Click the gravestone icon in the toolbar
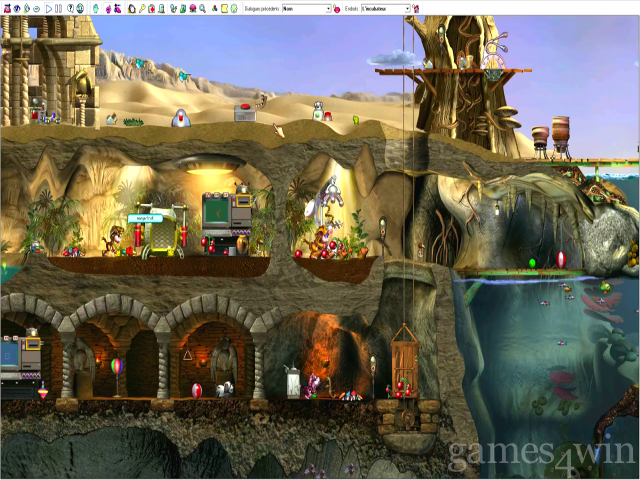 pos(161,8)
